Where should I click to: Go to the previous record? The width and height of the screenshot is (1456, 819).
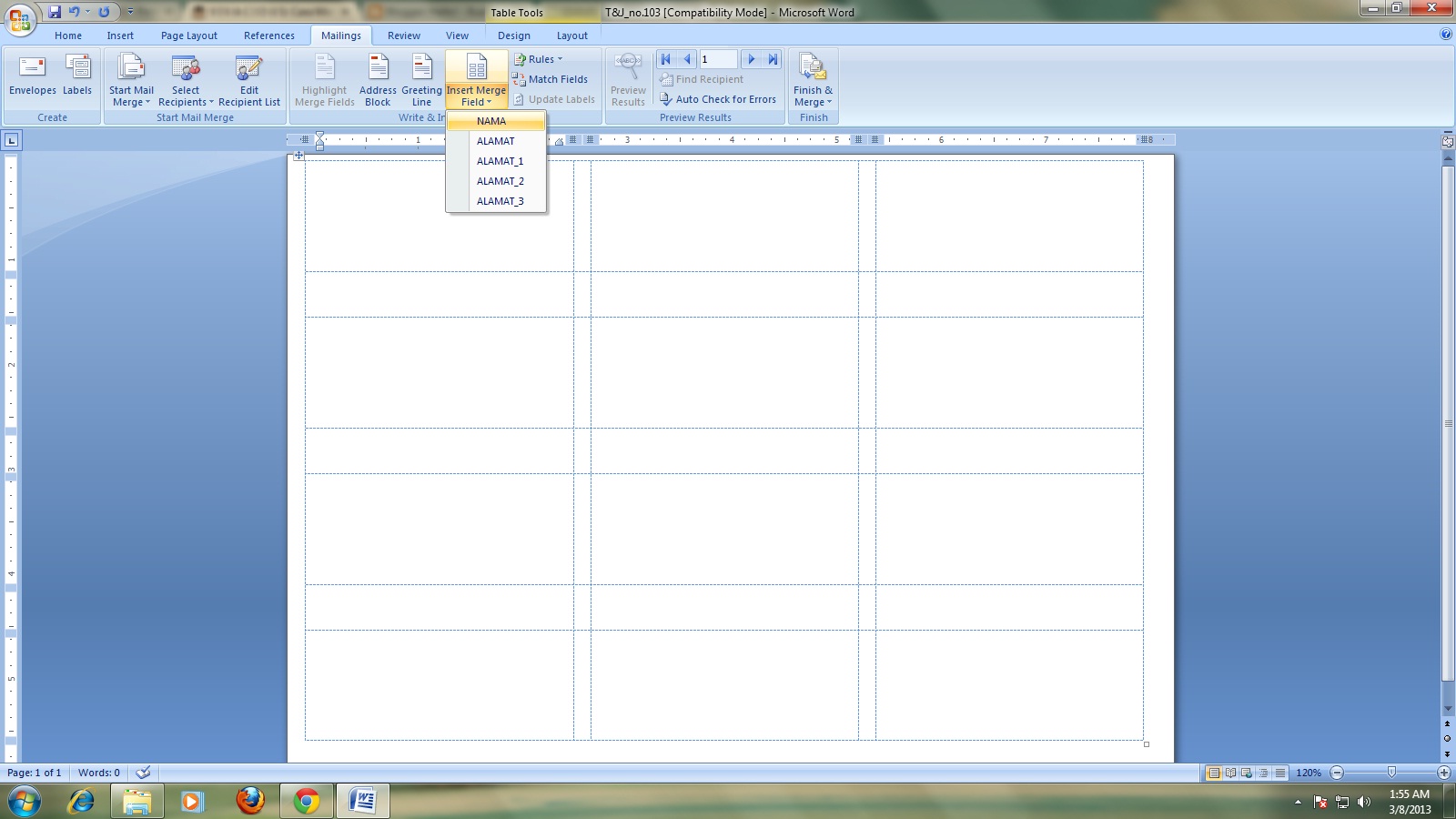coord(687,59)
